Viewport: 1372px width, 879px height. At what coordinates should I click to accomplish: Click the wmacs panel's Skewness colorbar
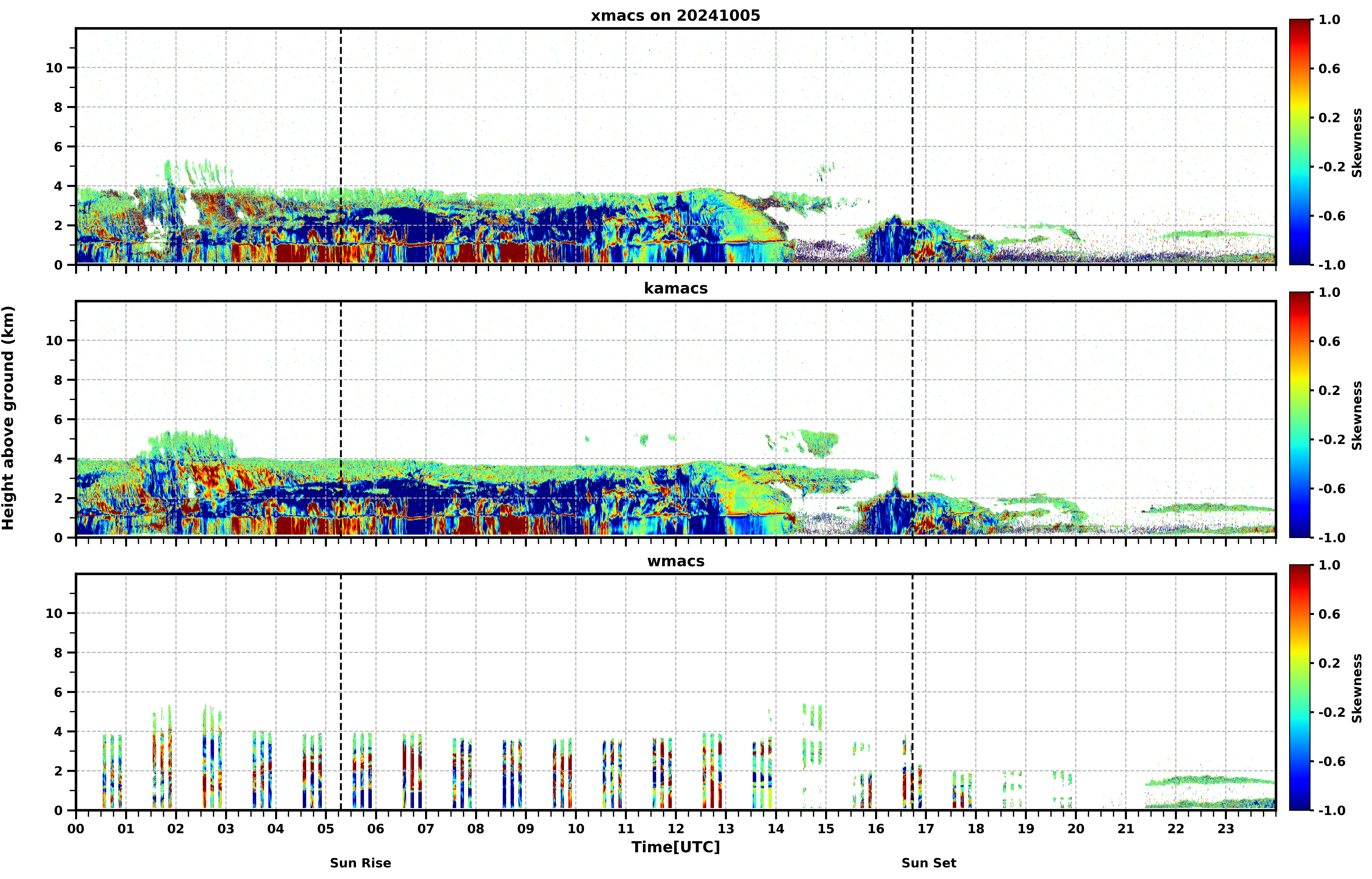[1299, 688]
